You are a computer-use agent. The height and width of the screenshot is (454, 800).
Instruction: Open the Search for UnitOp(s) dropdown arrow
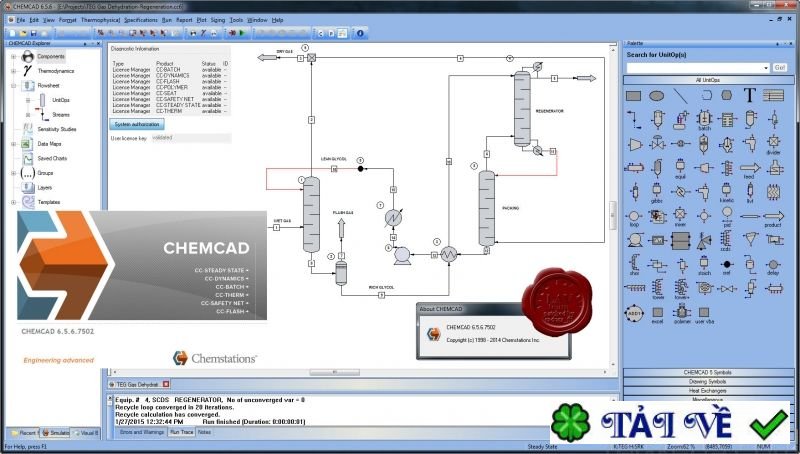point(766,68)
